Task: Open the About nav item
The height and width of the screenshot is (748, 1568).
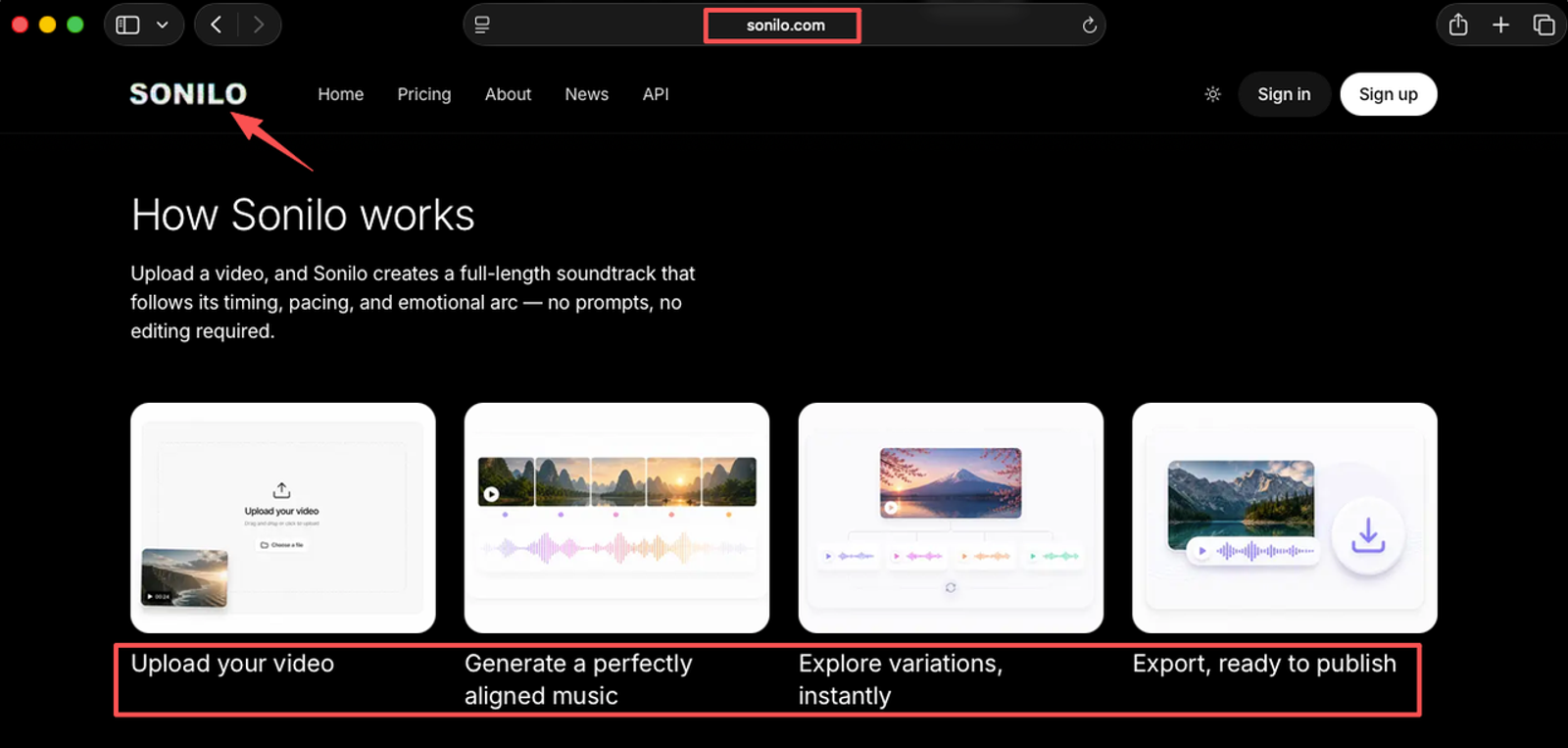Action: point(508,94)
